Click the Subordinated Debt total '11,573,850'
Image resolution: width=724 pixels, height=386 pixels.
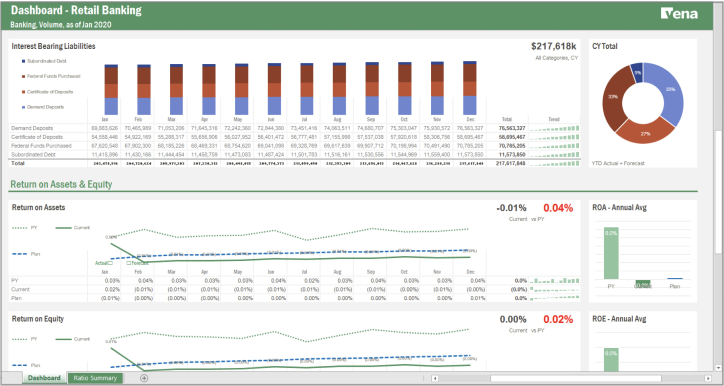pos(512,154)
